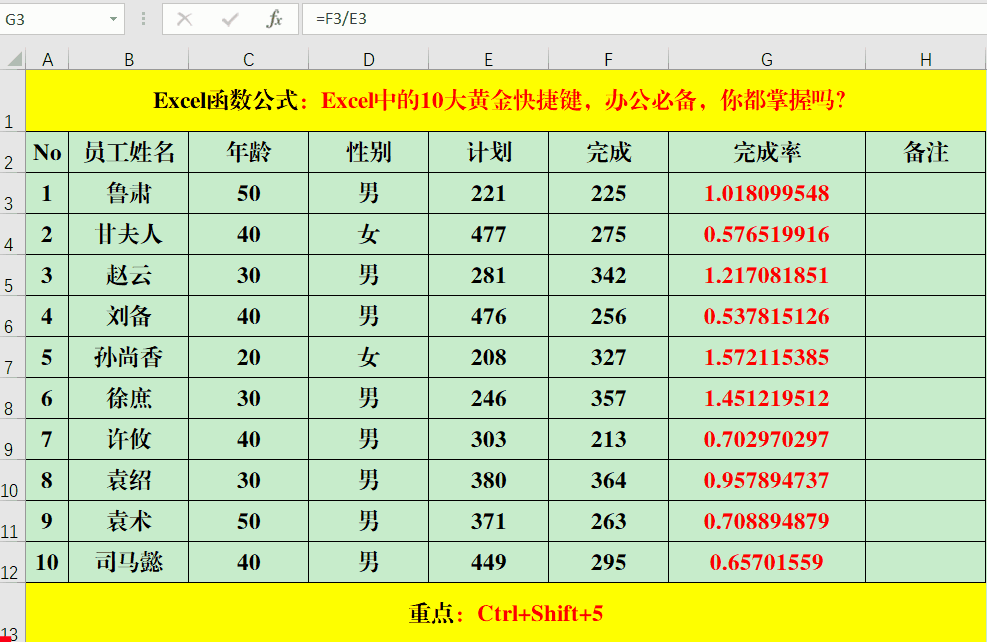Select the cell with name 司马懿

coord(128,562)
